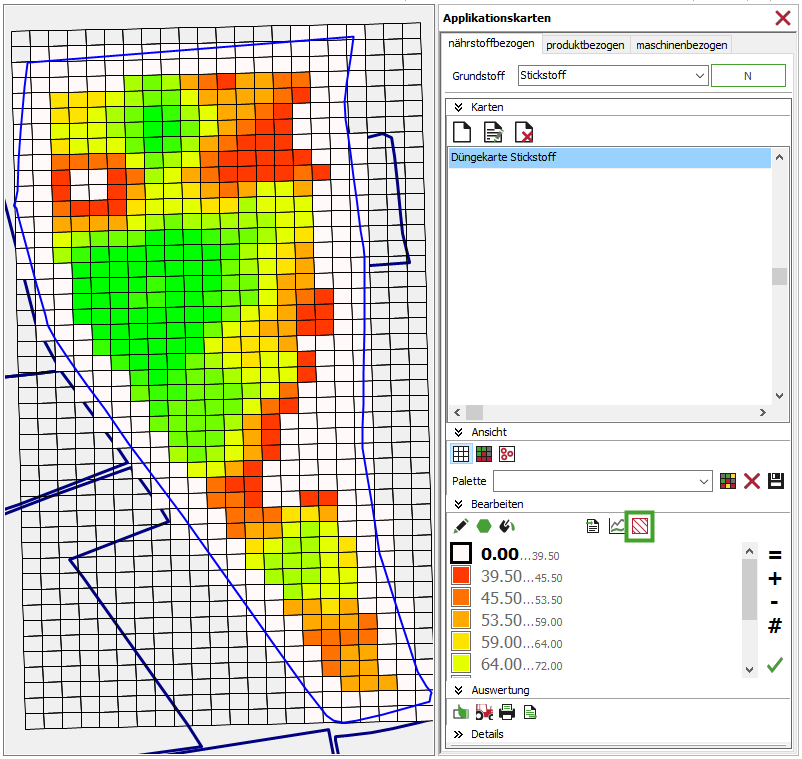Save the palette with floppy disk icon
Image resolution: width=802 pixels, height=759 pixels.
click(x=776, y=481)
